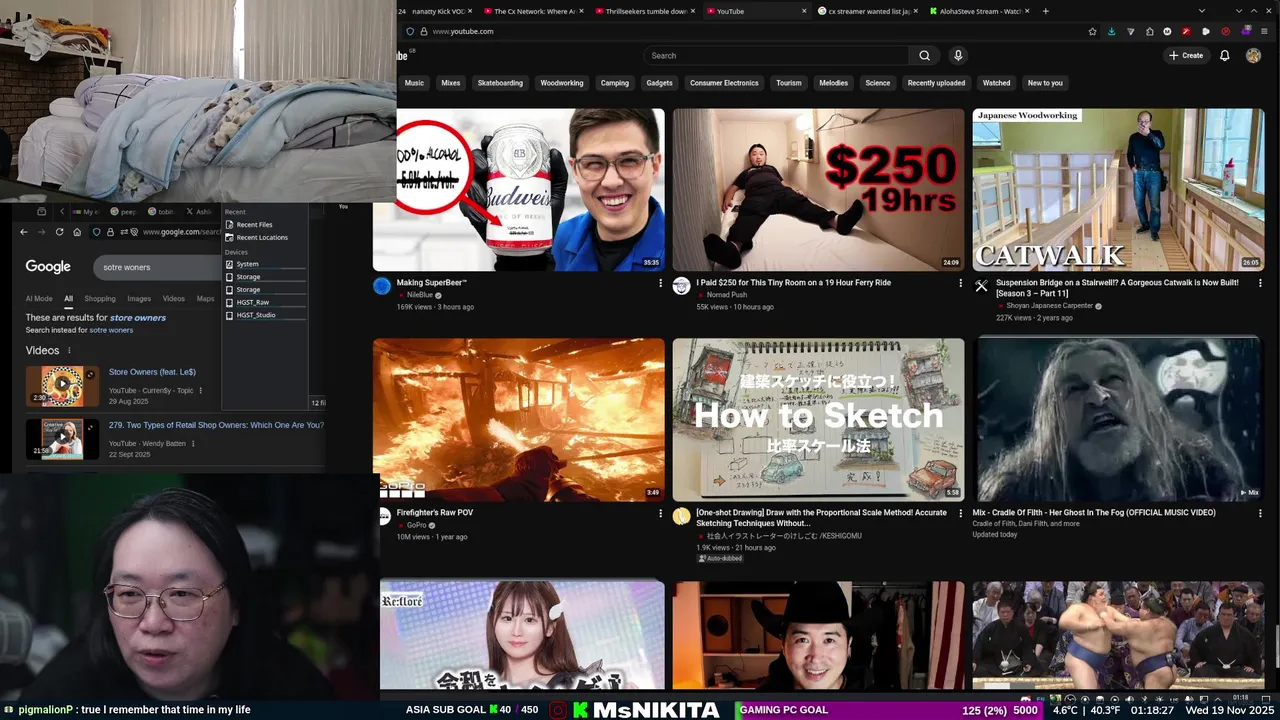Viewport: 1280px width, 720px height.
Task: Click the YouTube search magnifier button
Action: coord(924,56)
